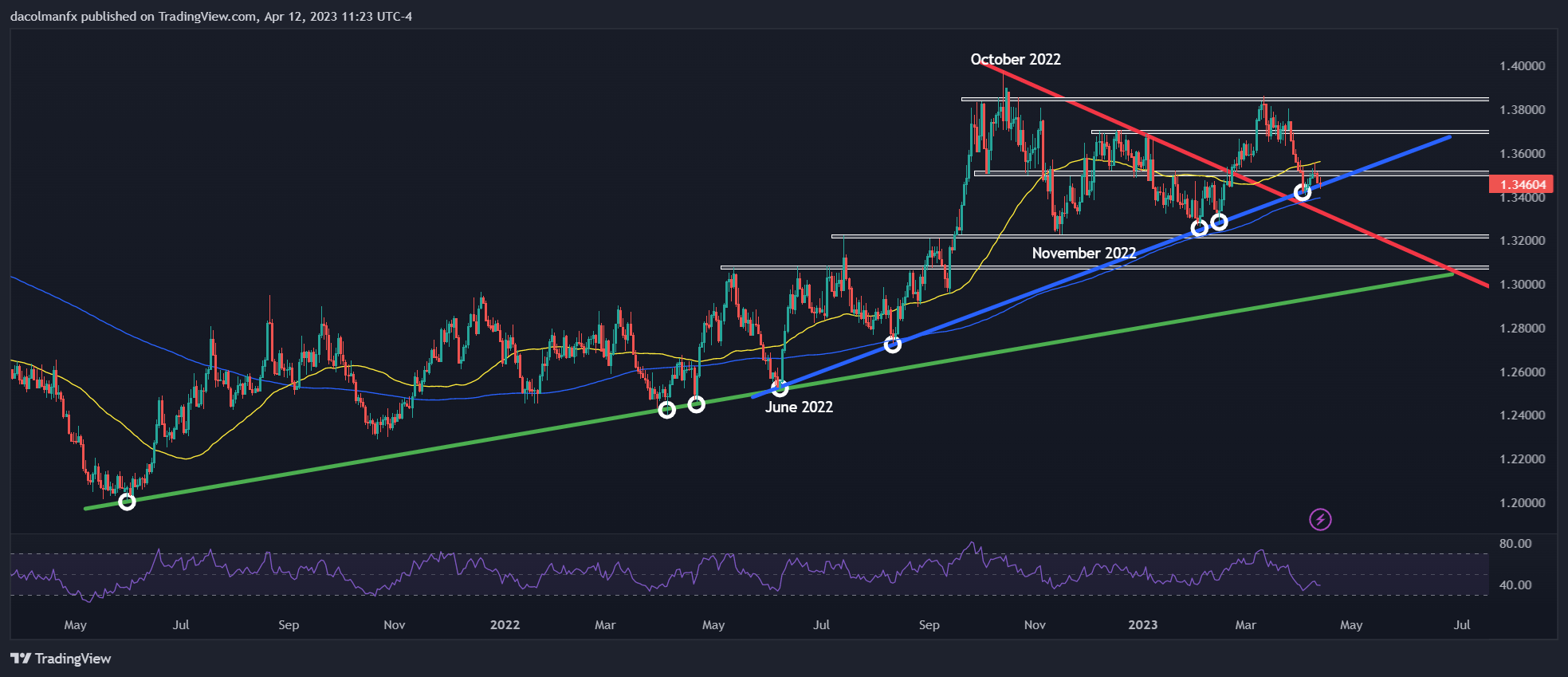The height and width of the screenshot is (677, 1568).
Task: Click the 1.26000 price axis label
Action: click(1523, 372)
